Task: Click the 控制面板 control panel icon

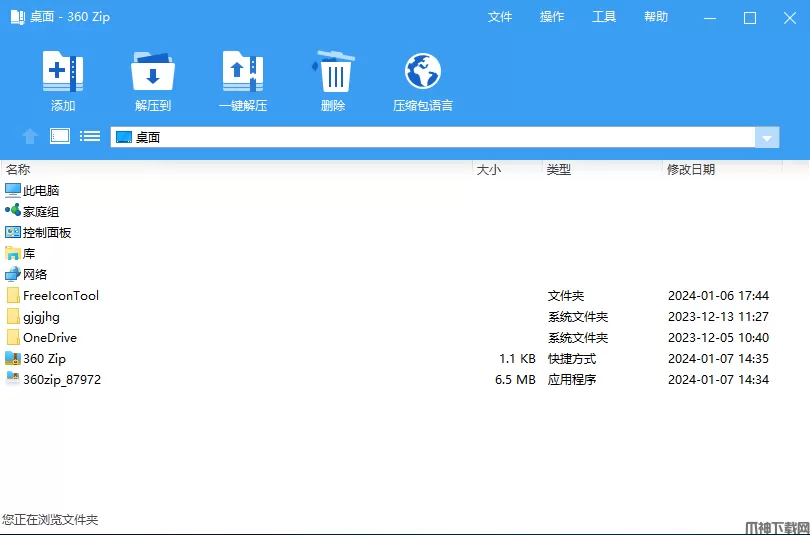Action: [x=13, y=232]
